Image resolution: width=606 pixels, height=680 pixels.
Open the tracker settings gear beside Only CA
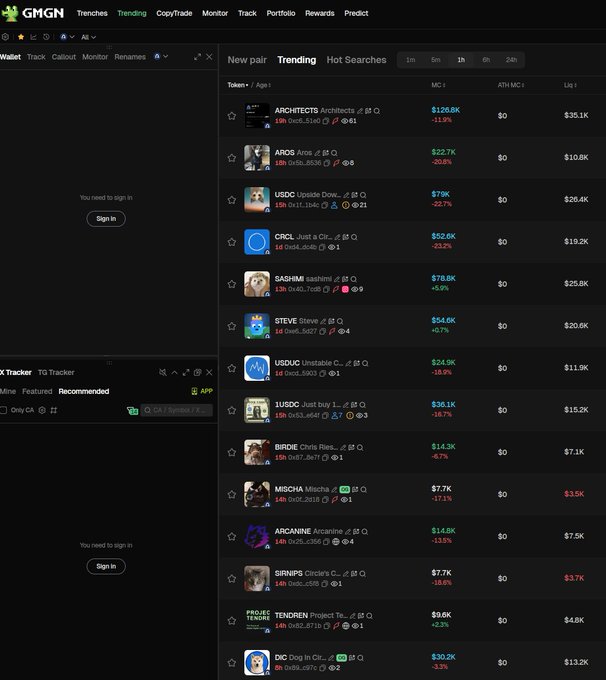(x=42, y=410)
